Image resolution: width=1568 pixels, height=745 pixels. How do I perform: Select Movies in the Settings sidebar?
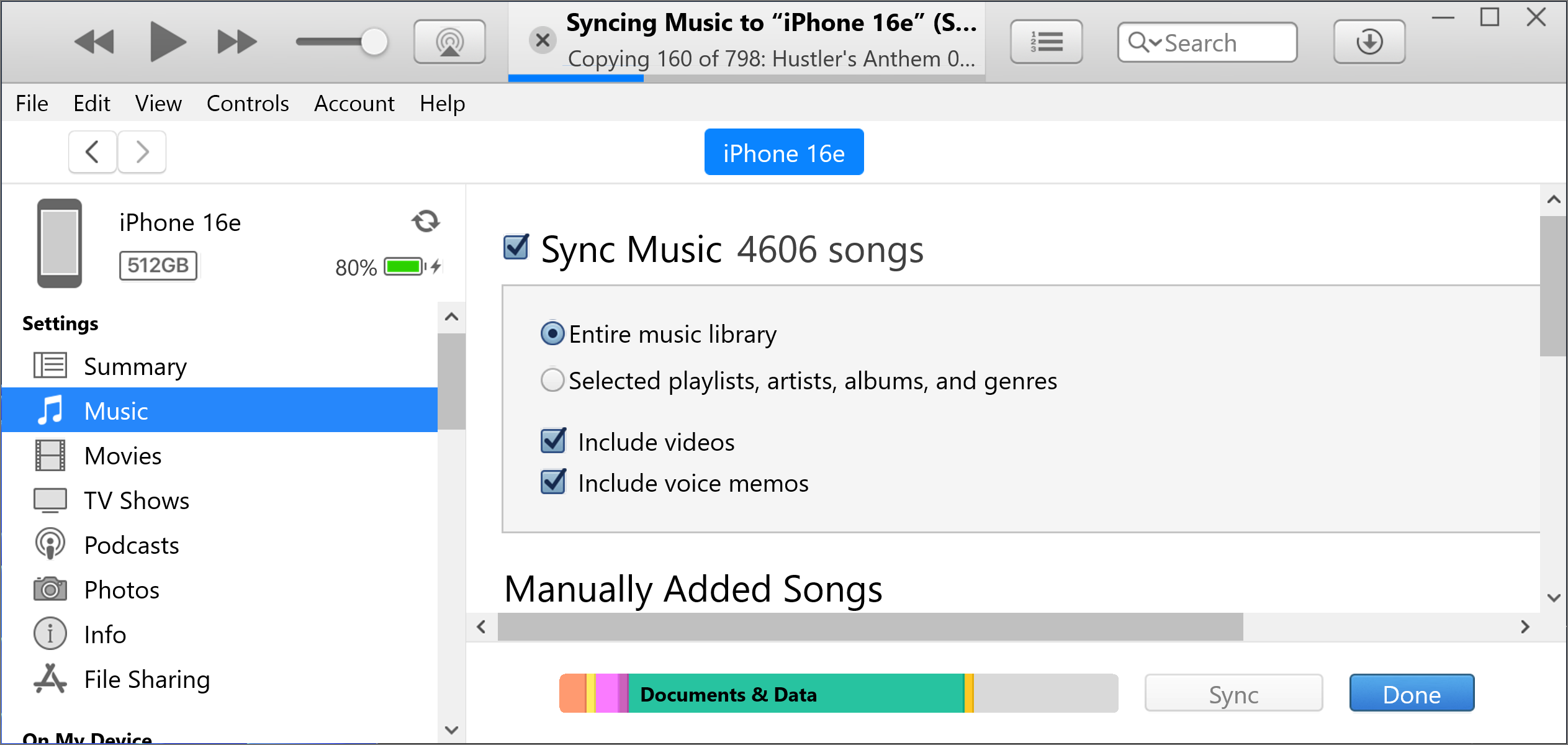[x=220, y=456]
